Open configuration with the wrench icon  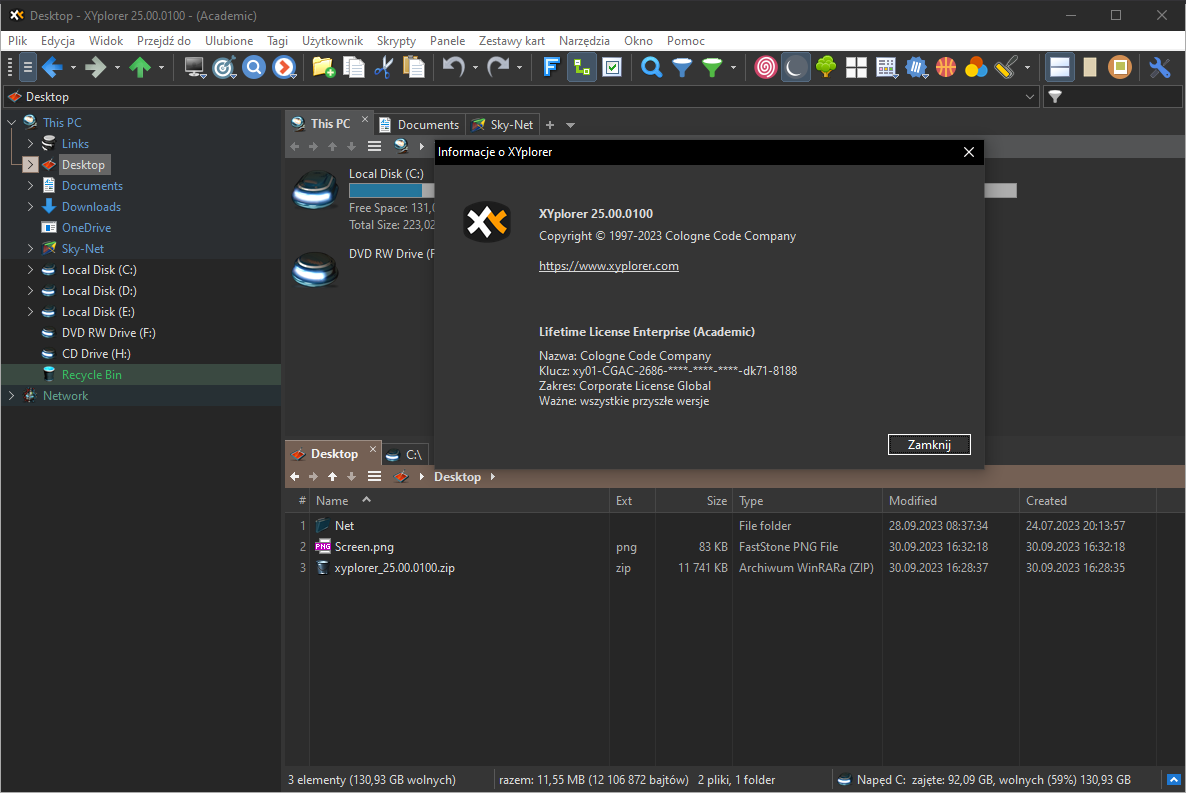click(x=1160, y=68)
